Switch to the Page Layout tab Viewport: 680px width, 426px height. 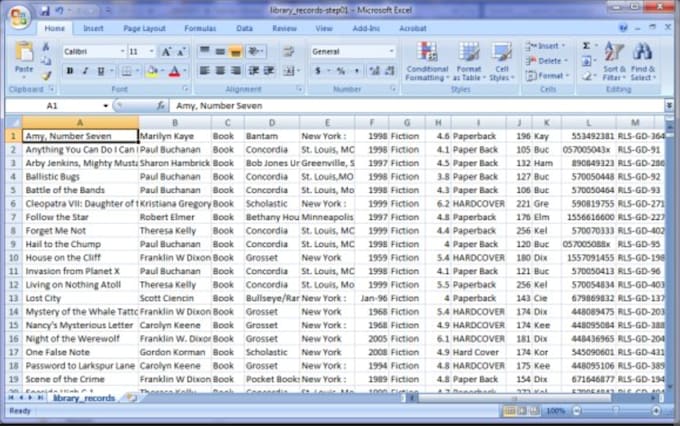pos(144,29)
